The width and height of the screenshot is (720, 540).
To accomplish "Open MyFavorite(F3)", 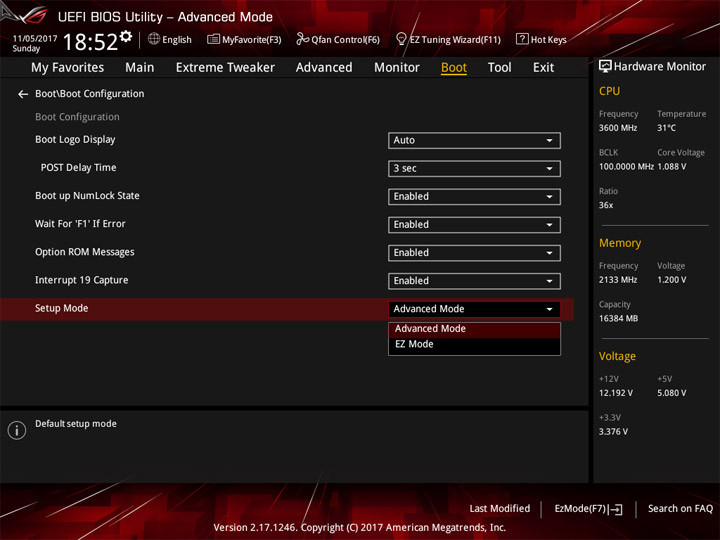I will 244,39.
